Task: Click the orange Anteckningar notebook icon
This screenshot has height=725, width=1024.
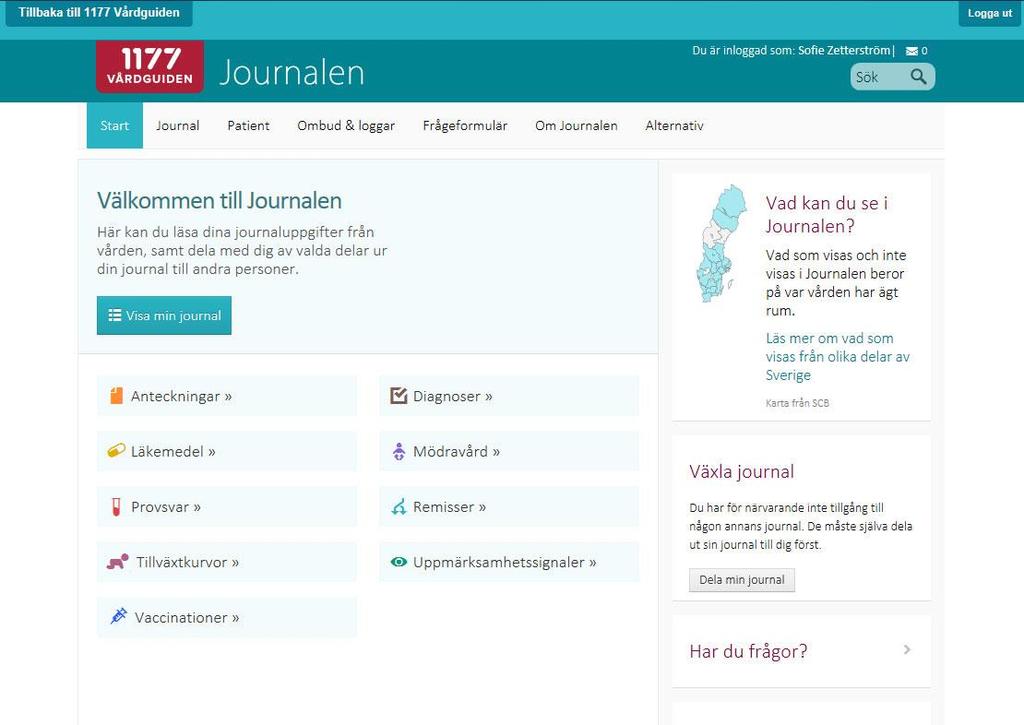Action: [x=116, y=395]
